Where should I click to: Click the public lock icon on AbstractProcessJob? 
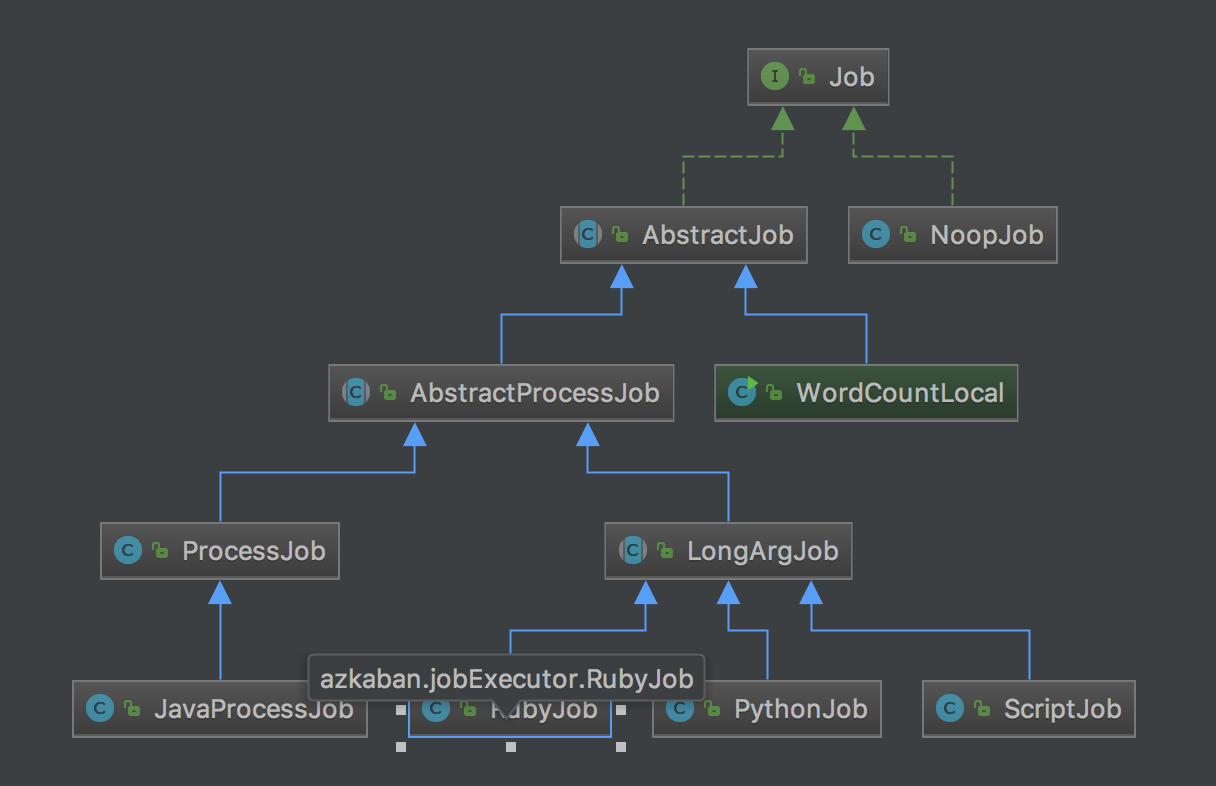(388, 393)
